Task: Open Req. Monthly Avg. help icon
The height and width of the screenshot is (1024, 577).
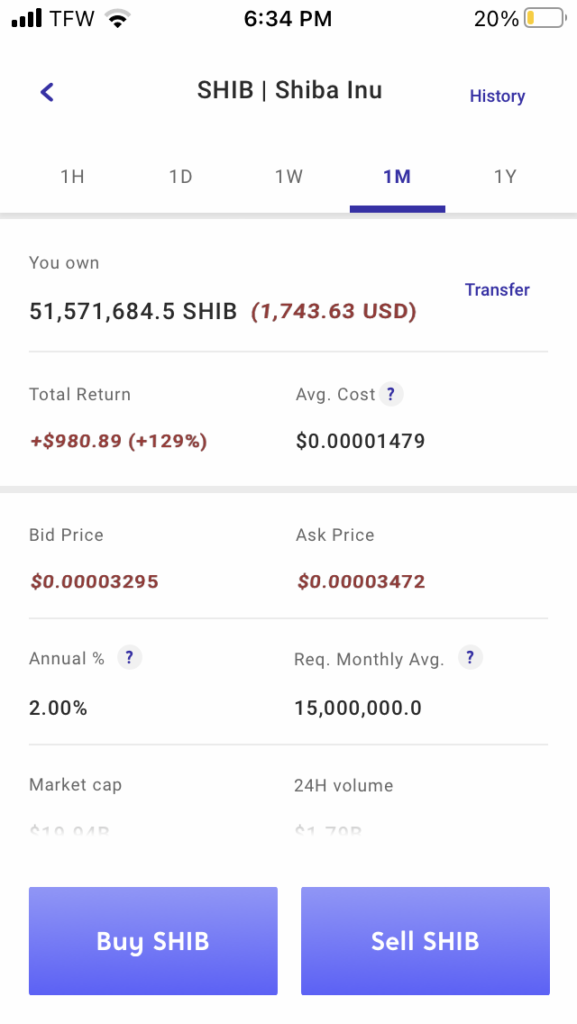Action: 470,658
